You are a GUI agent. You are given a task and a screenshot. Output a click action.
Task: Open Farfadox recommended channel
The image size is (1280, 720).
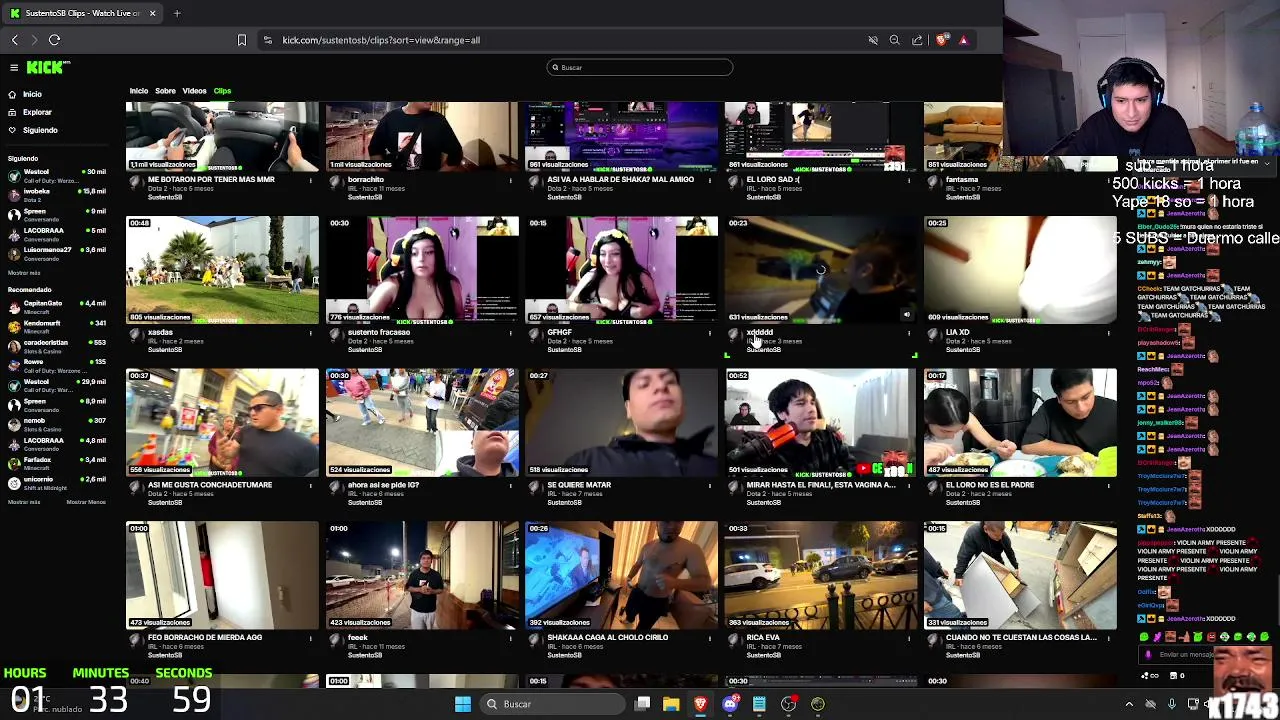[57, 463]
